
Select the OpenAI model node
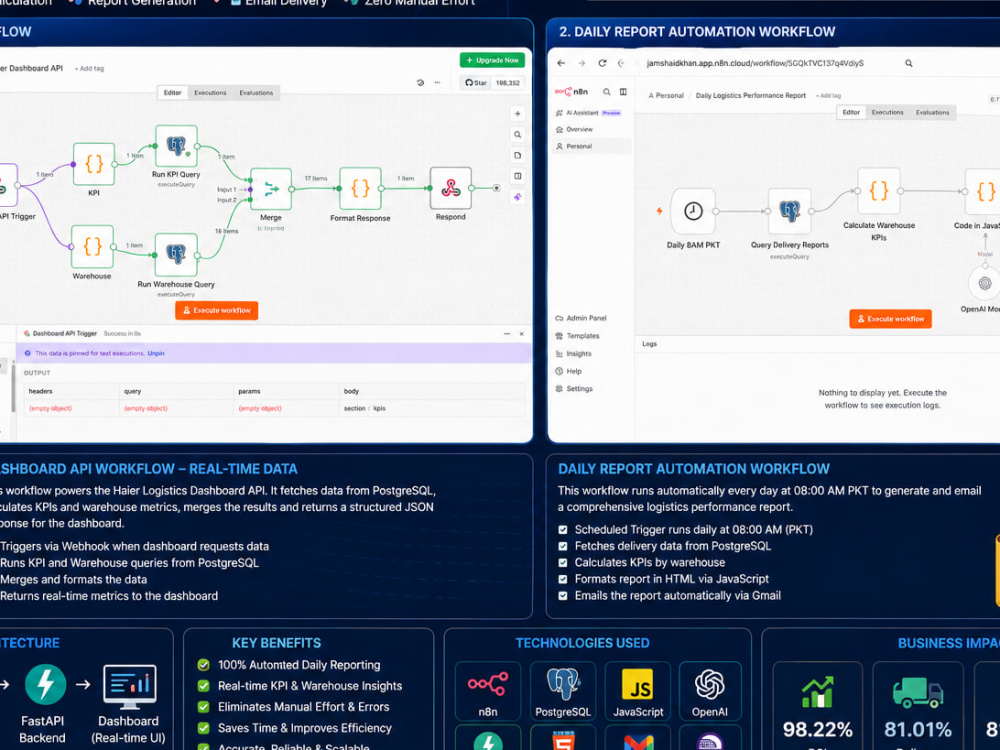tap(985, 284)
